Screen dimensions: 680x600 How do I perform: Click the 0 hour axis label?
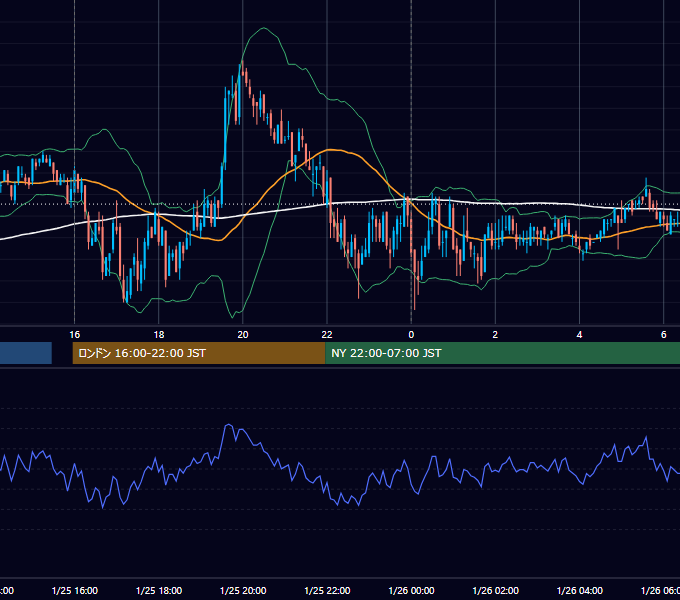coord(411,335)
